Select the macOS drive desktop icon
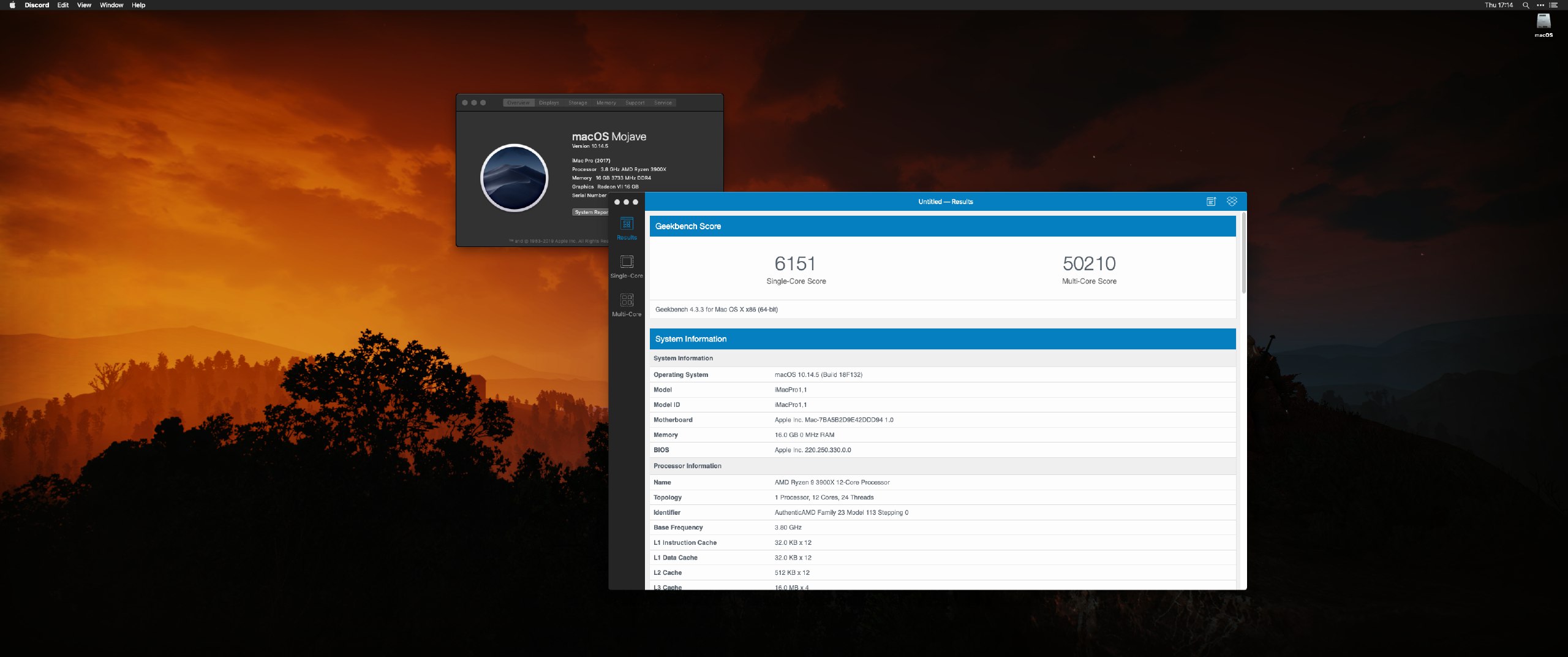Screen dimensions: 1568x657 1543,25
